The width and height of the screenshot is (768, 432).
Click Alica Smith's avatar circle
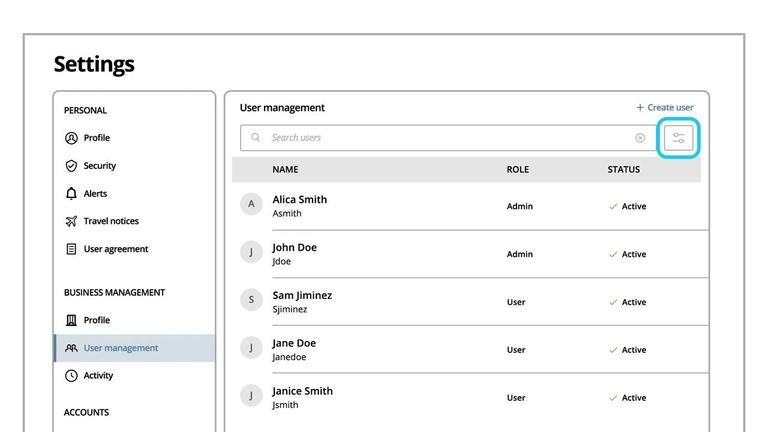click(x=251, y=204)
